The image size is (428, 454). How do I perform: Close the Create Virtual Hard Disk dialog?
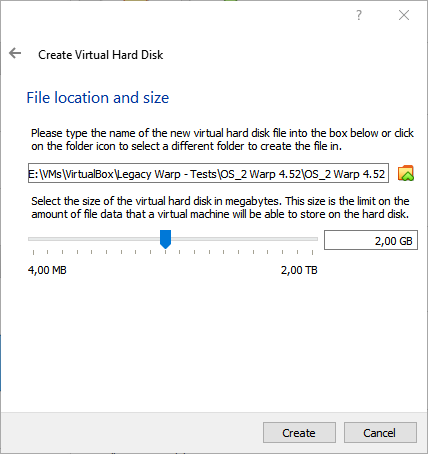pyautogui.click(x=404, y=15)
